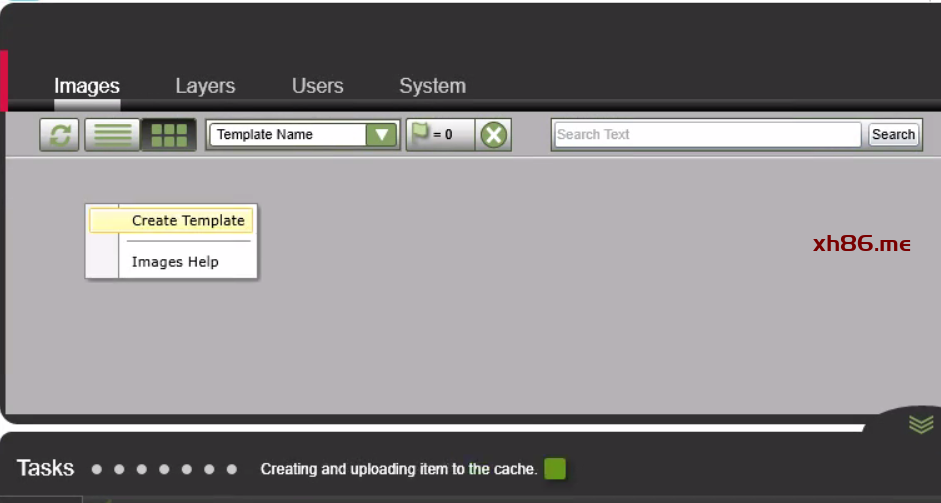Focus the Search Text input field

point(706,135)
